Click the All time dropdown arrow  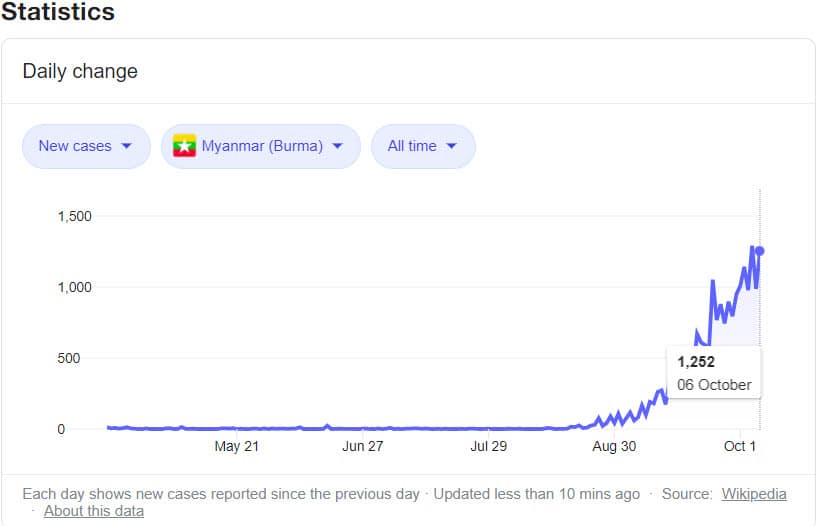451,146
